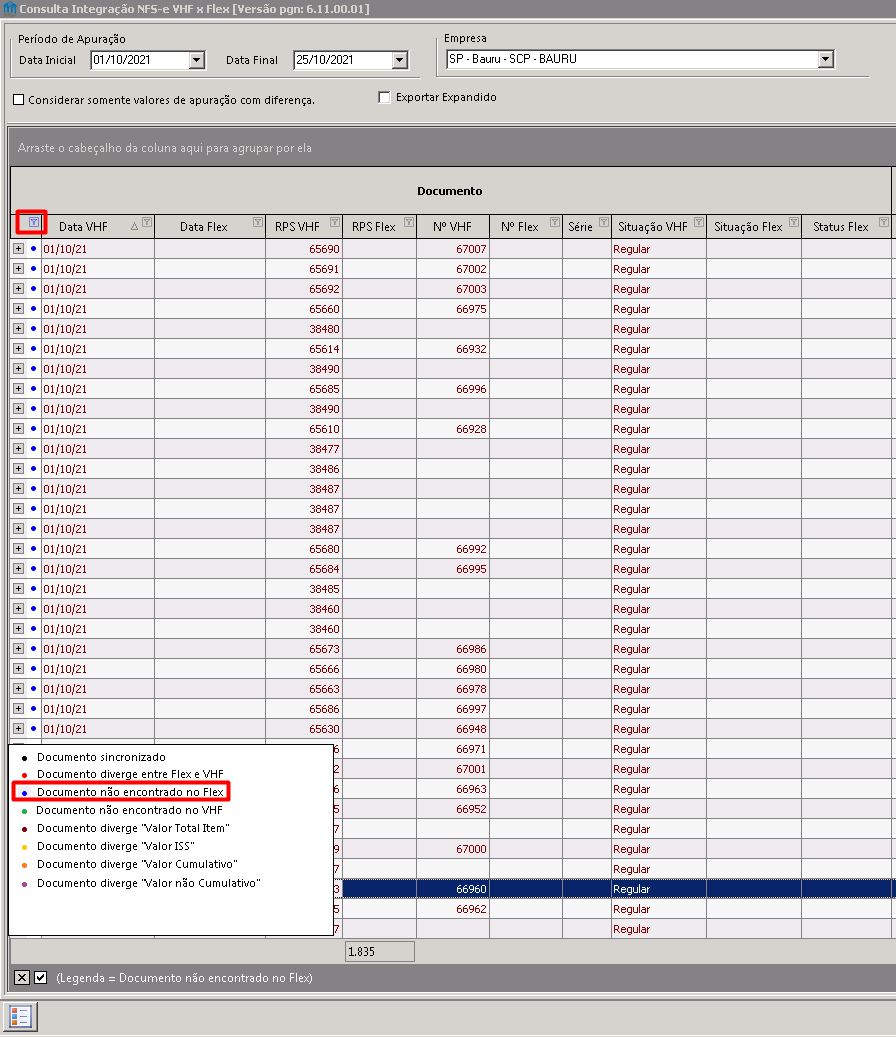The height and width of the screenshot is (1037, 896).
Task: Enable the Exportar Expandido checkbox
Action: coord(384,97)
